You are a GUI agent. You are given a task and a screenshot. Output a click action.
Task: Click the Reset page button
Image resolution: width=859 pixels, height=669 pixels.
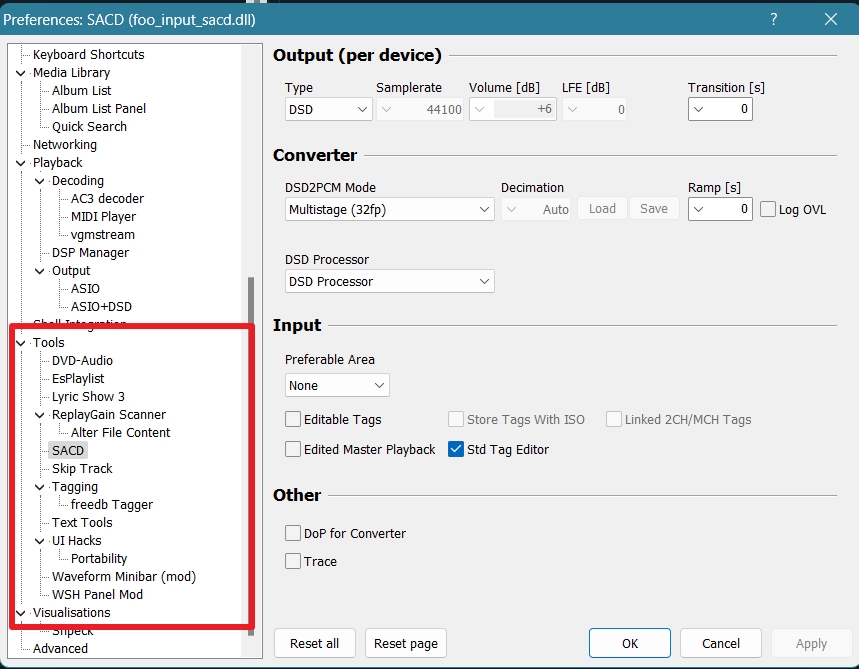(405, 643)
